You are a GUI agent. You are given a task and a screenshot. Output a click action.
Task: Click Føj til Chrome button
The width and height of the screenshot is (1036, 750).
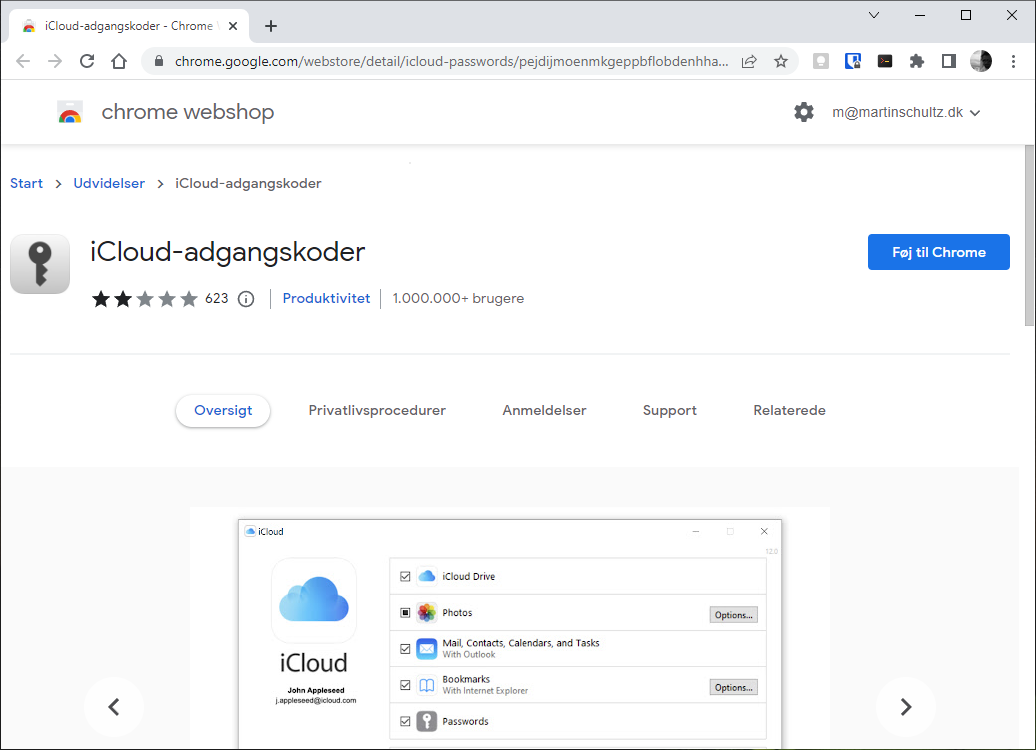click(x=938, y=252)
